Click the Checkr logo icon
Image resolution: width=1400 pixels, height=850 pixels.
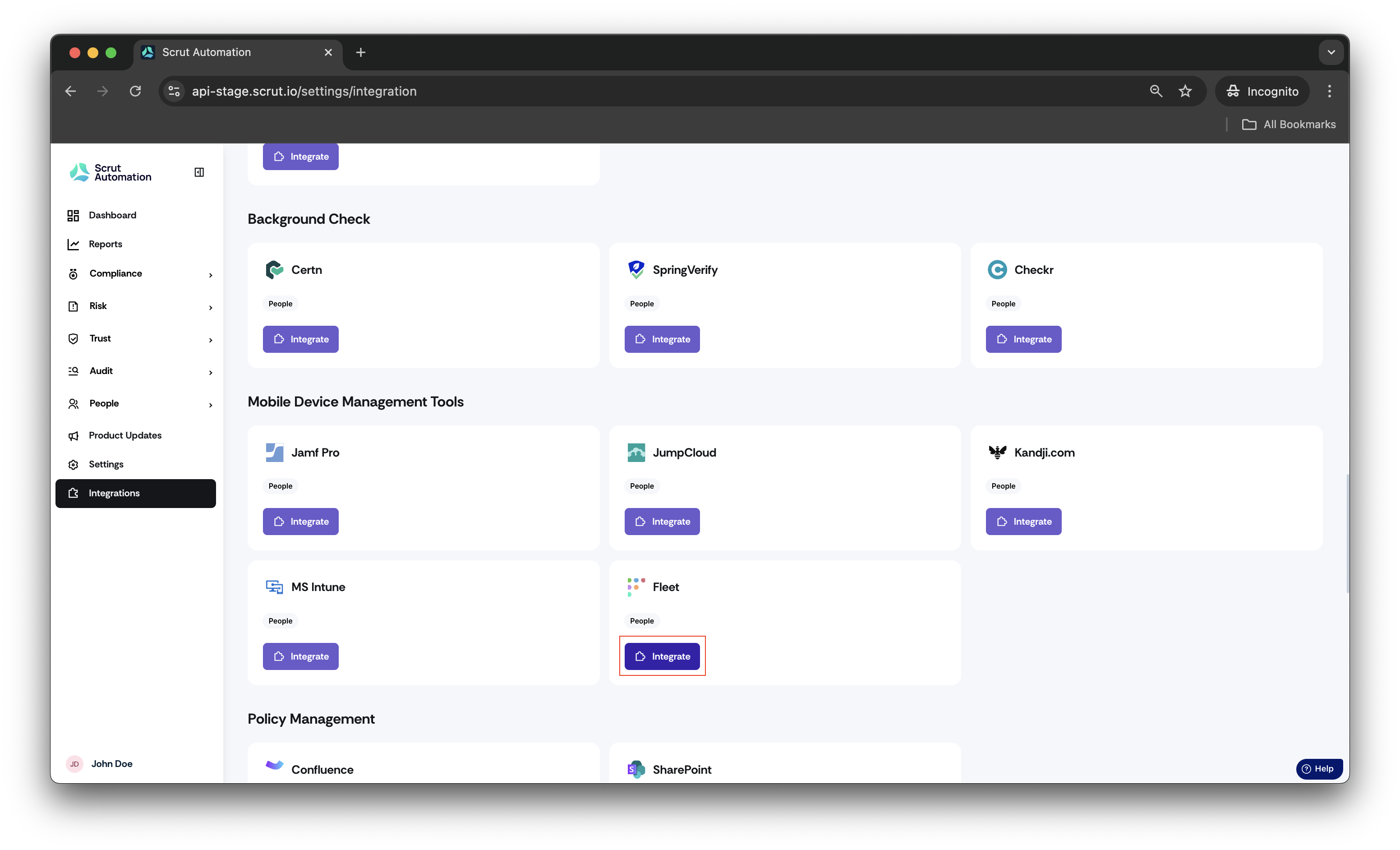(997, 270)
